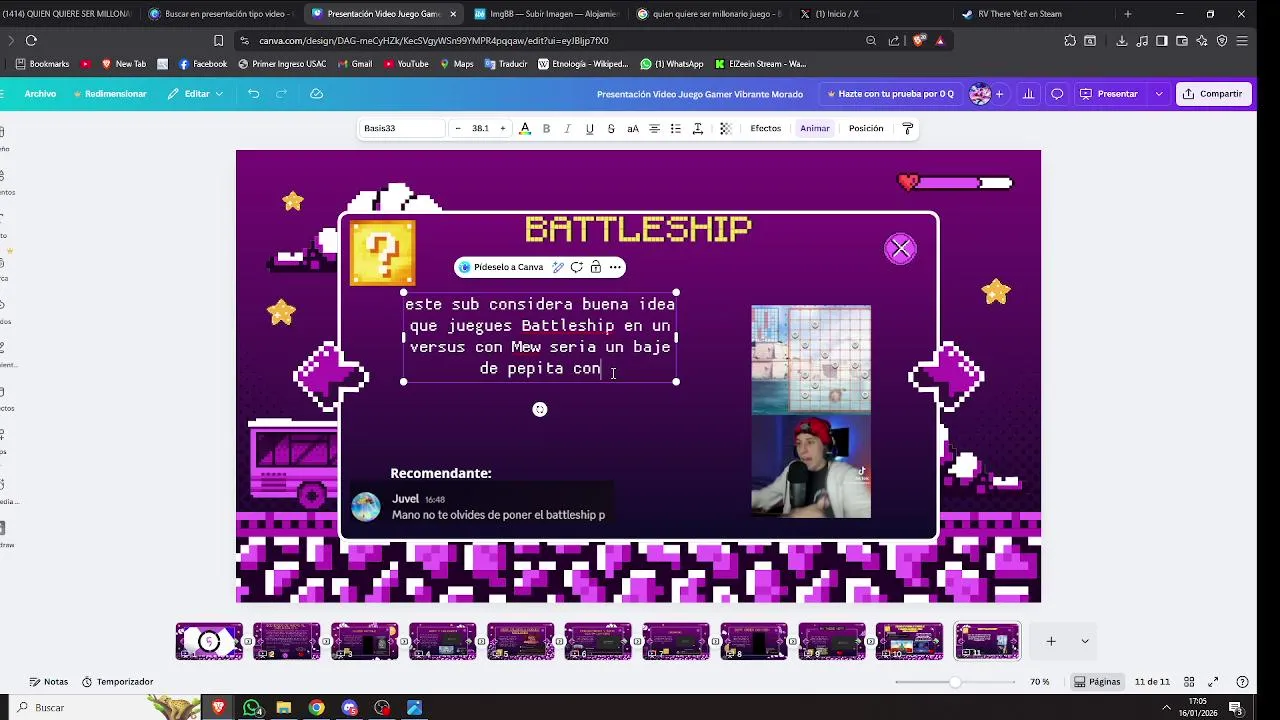Click the Presentar button

tap(1111, 94)
